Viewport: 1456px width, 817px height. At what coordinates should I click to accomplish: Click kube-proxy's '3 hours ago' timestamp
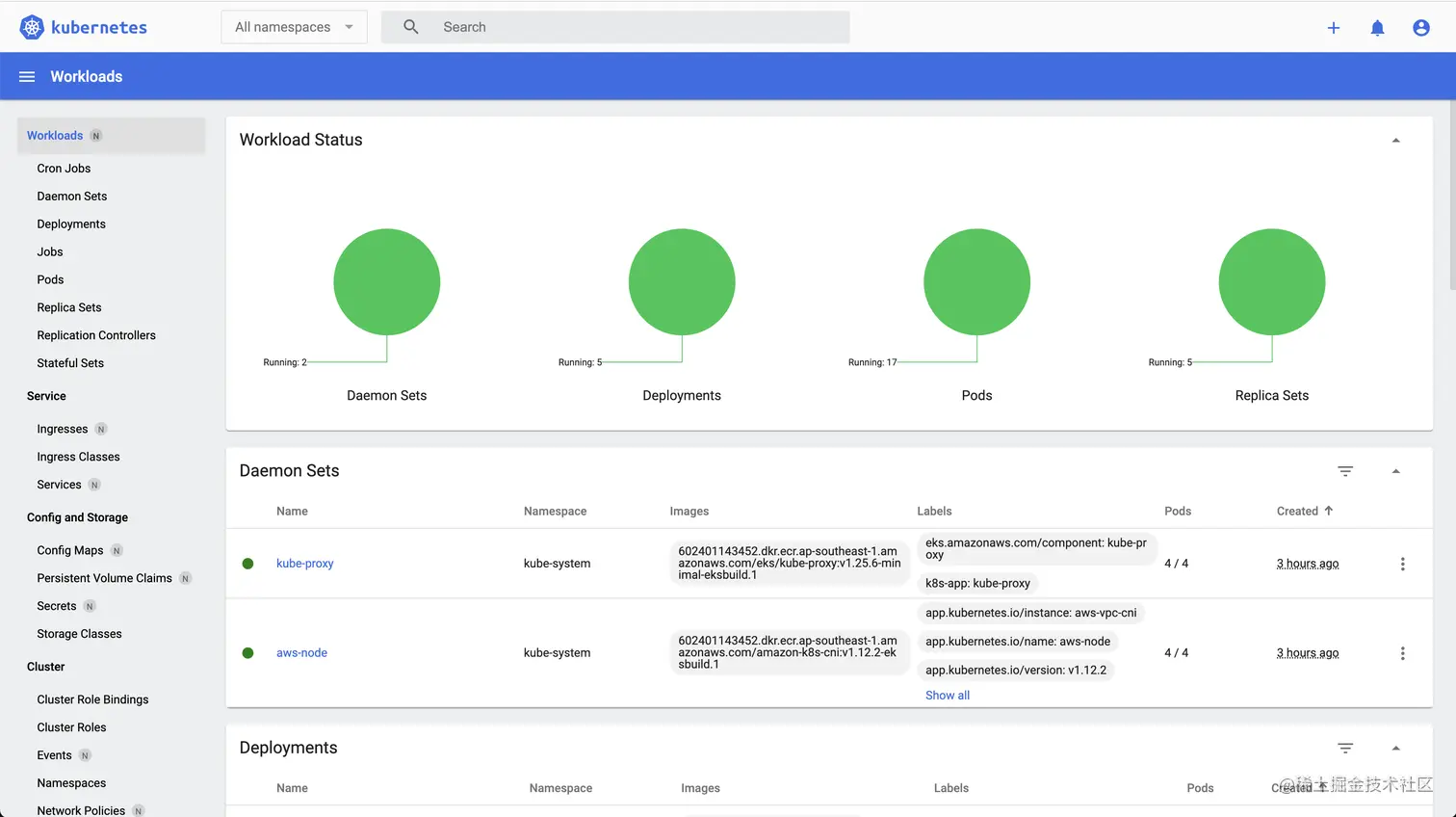(x=1308, y=564)
